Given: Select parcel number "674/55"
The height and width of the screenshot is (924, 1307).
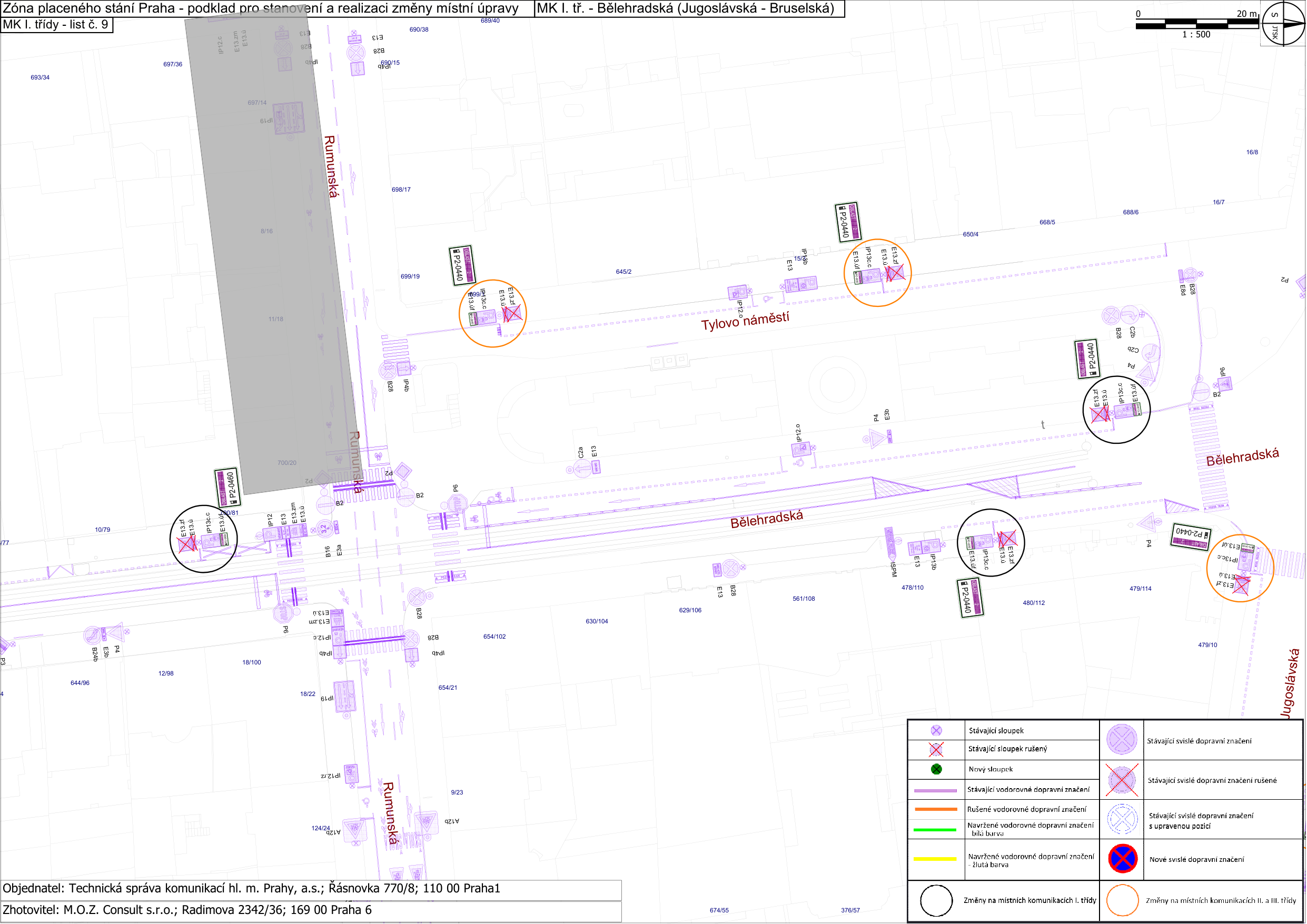Looking at the screenshot, I should (719, 910).
